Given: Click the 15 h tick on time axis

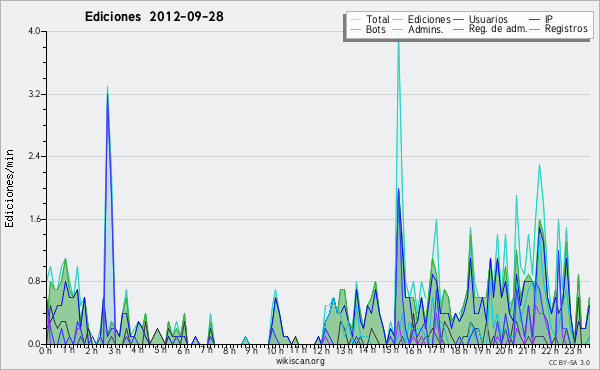Looking at the screenshot, I should [386, 350].
